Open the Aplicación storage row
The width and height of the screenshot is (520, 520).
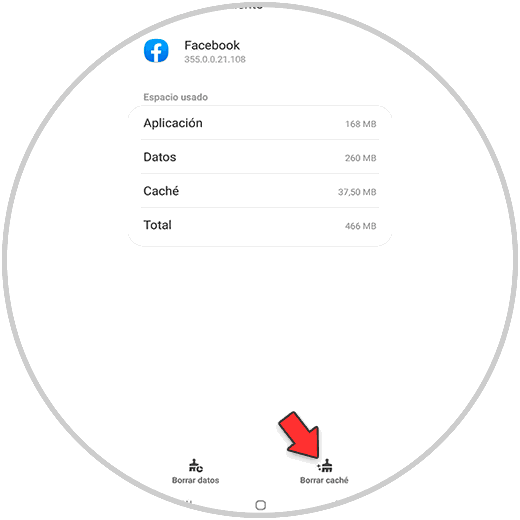click(260, 123)
